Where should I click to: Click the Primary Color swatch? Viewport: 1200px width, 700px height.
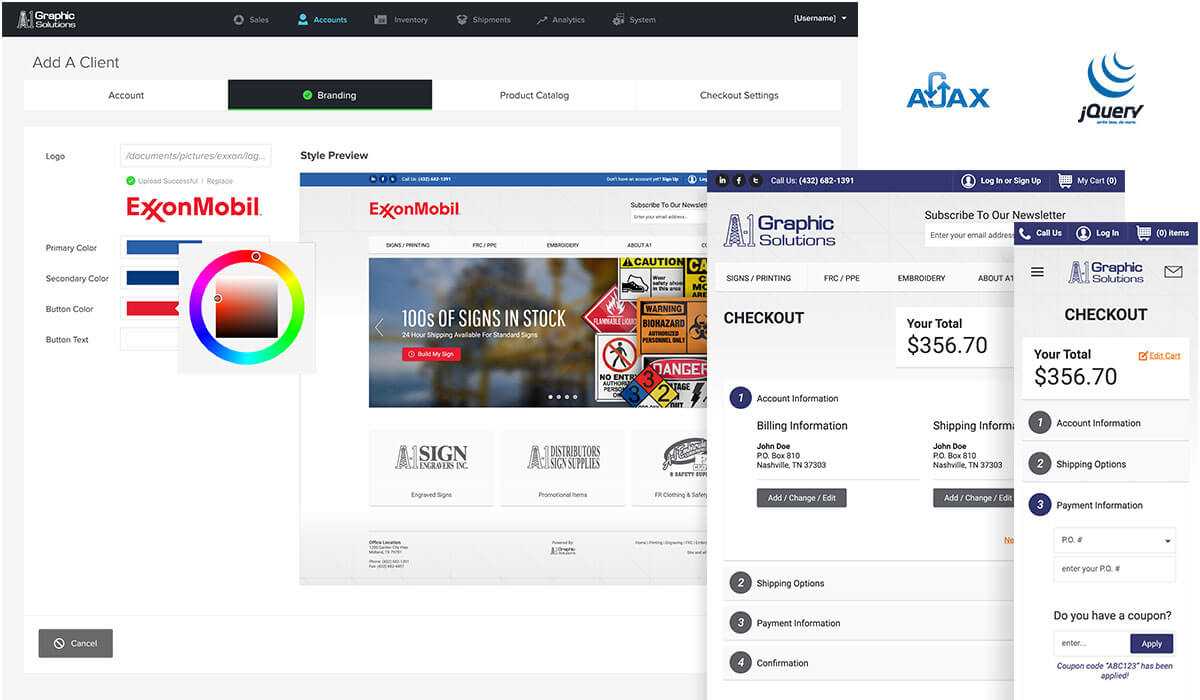[164, 247]
